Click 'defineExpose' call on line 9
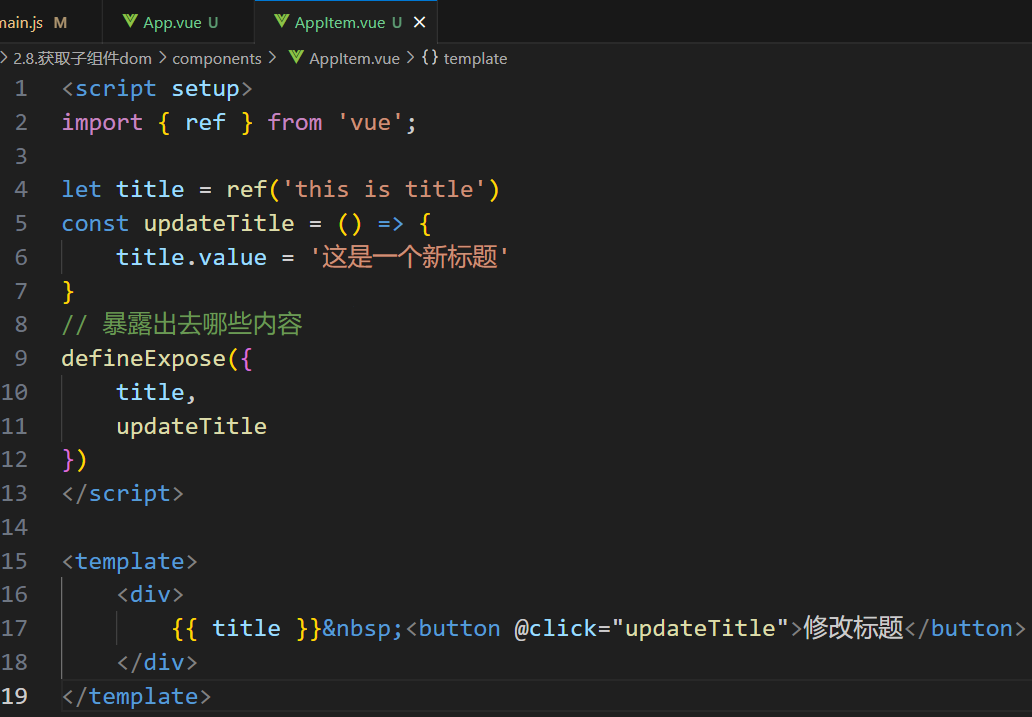The height and width of the screenshot is (717, 1032). click(x=143, y=359)
